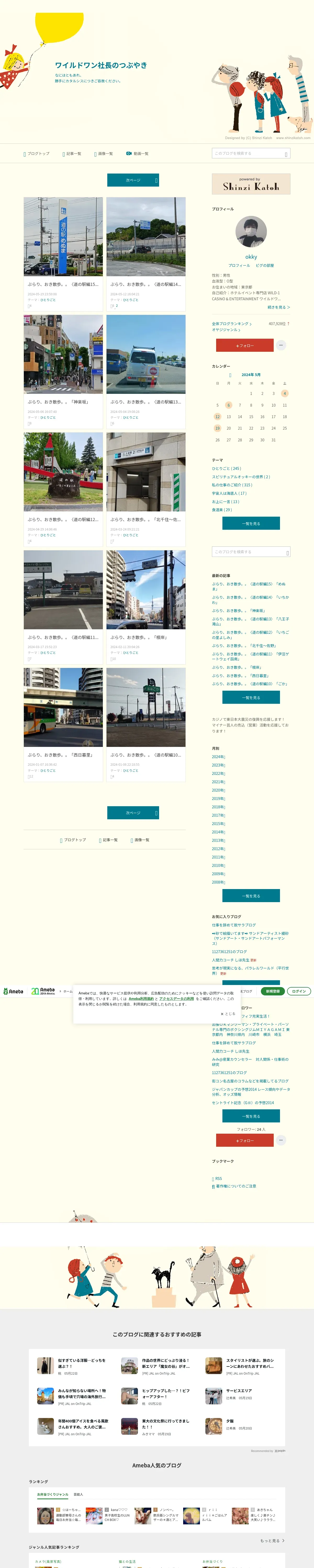This screenshot has width=314, height=1568.
Task: Click 一覧を見る under the テーマ list
Action: click(x=251, y=523)
